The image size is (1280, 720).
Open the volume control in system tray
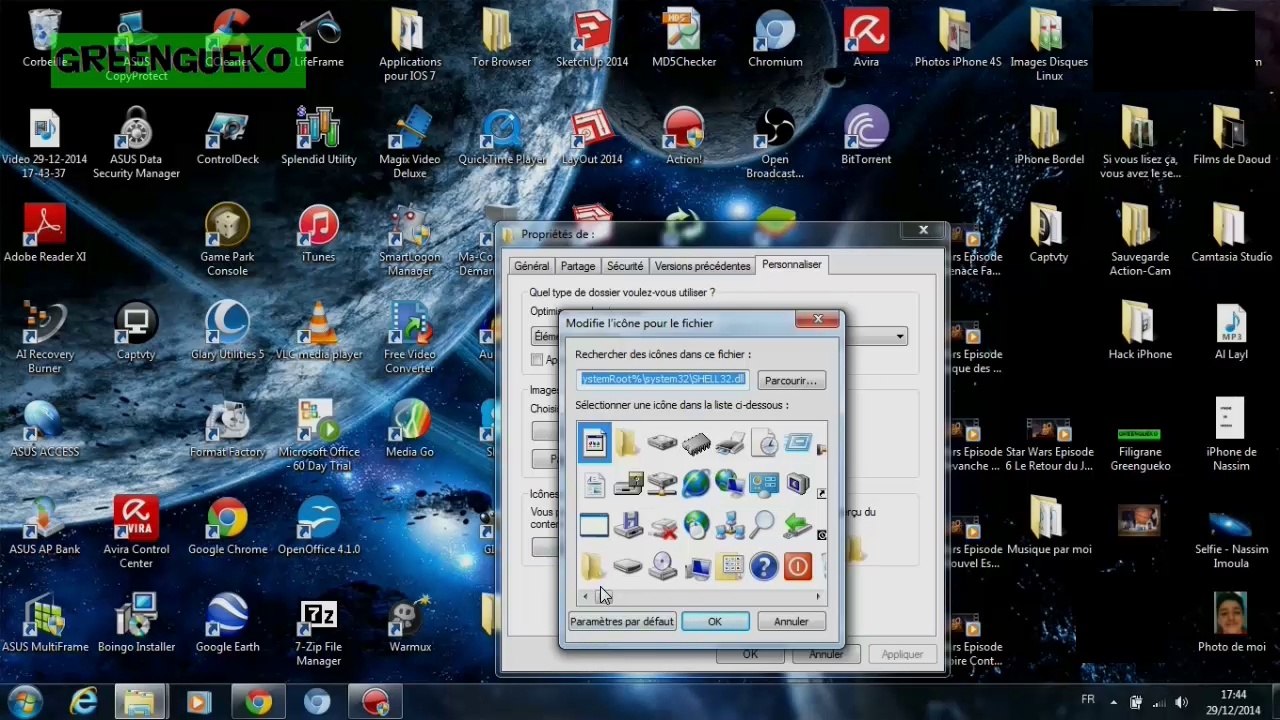pos(1182,702)
